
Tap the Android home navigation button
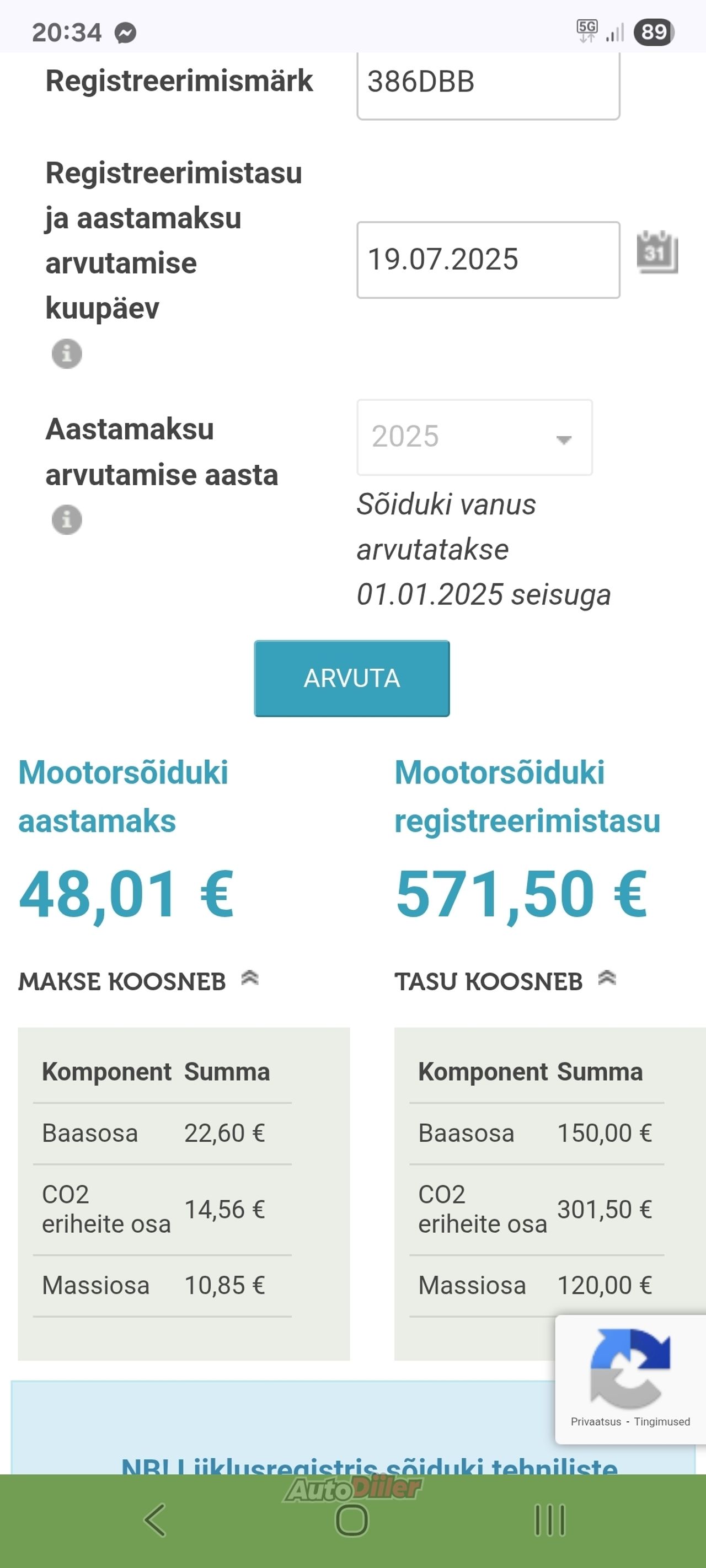(352, 1520)
